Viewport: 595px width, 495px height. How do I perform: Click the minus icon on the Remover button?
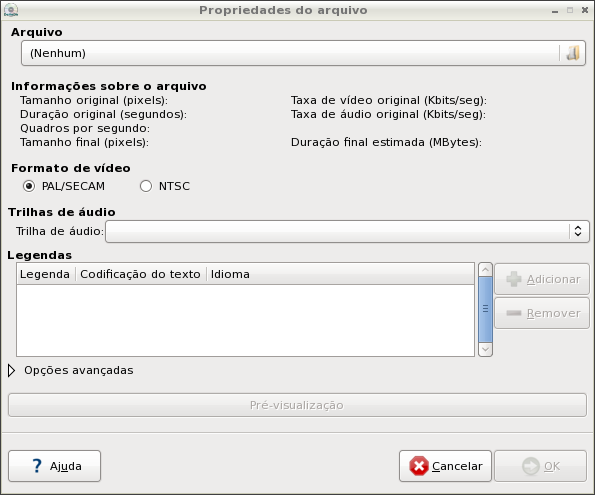(x=514, y=313)
